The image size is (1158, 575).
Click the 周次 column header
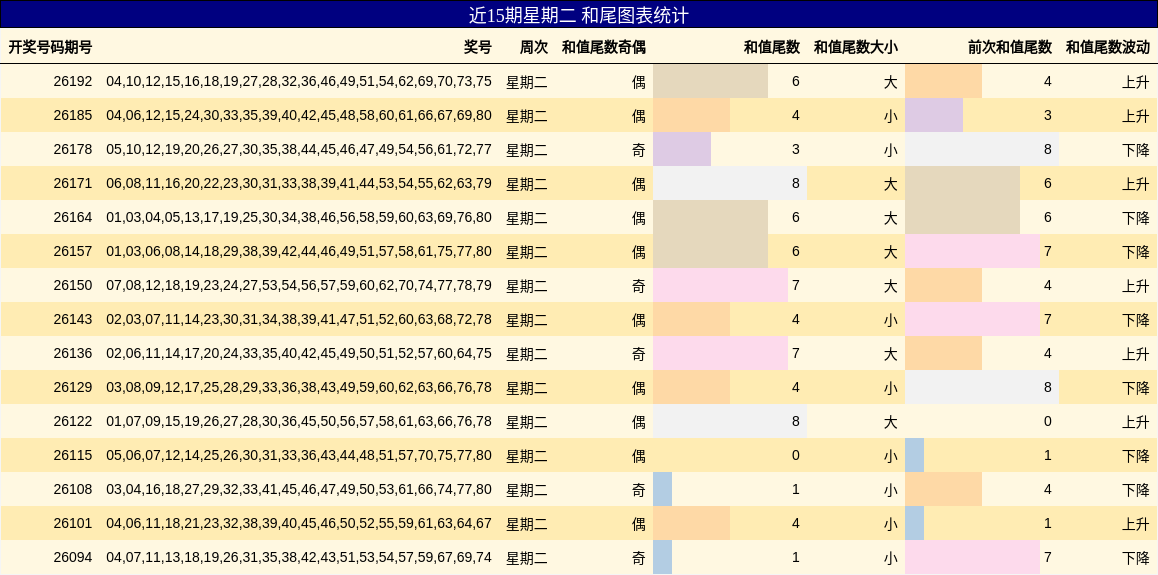click(534, 47)
